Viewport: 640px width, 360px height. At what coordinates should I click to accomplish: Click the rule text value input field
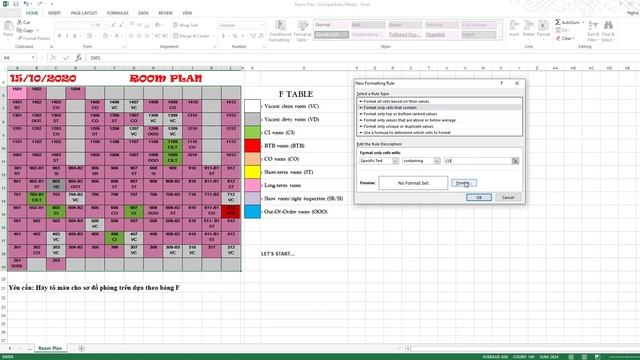478,161
